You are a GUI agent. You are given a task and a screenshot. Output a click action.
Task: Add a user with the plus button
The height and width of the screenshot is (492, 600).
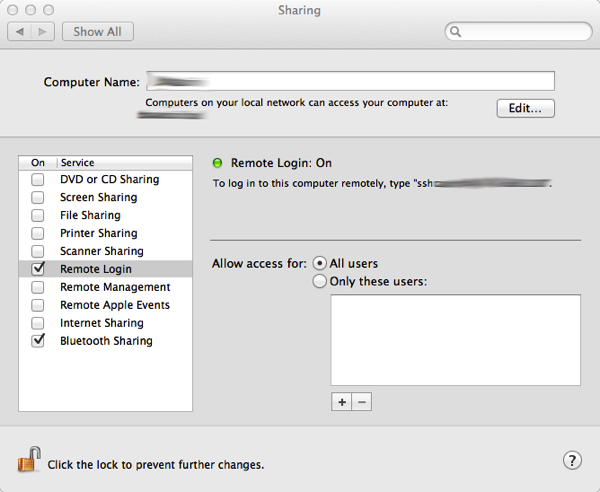(x=342, y=402)
